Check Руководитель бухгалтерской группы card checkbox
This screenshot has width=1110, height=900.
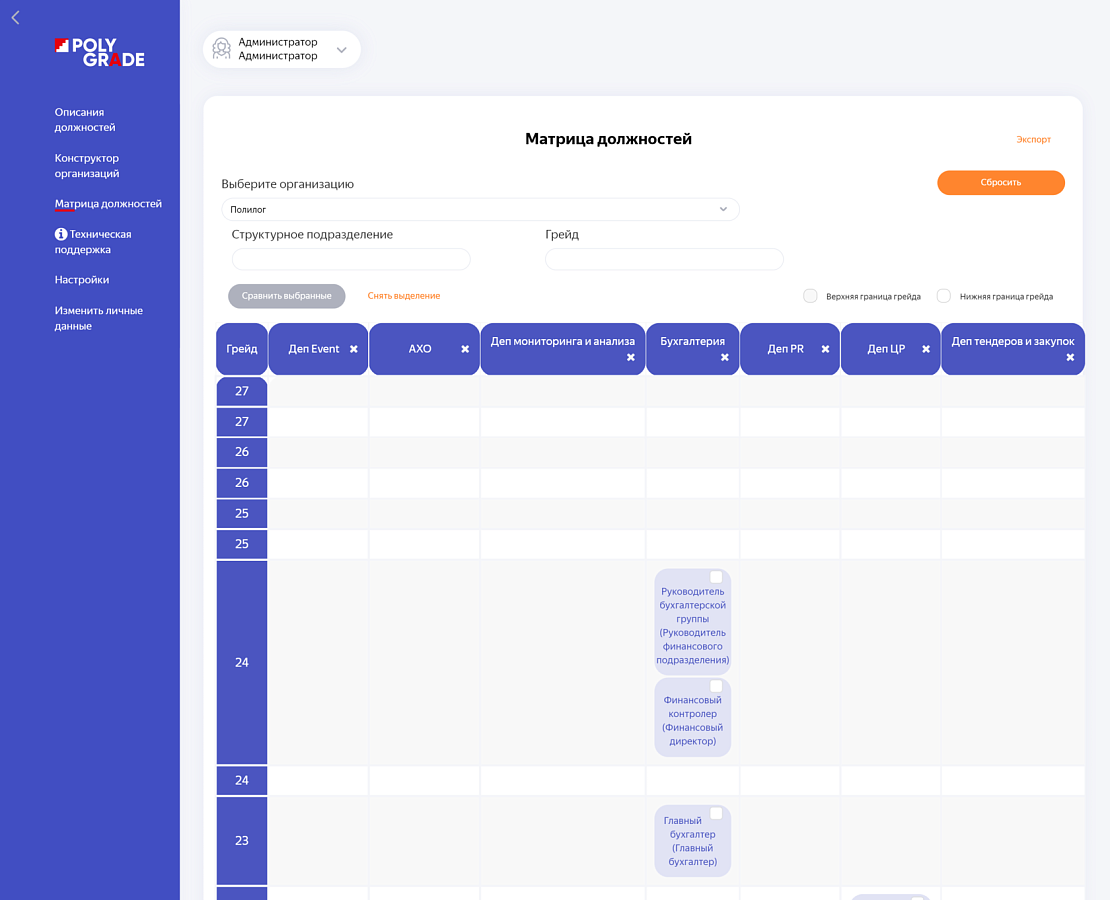[716, 577]
